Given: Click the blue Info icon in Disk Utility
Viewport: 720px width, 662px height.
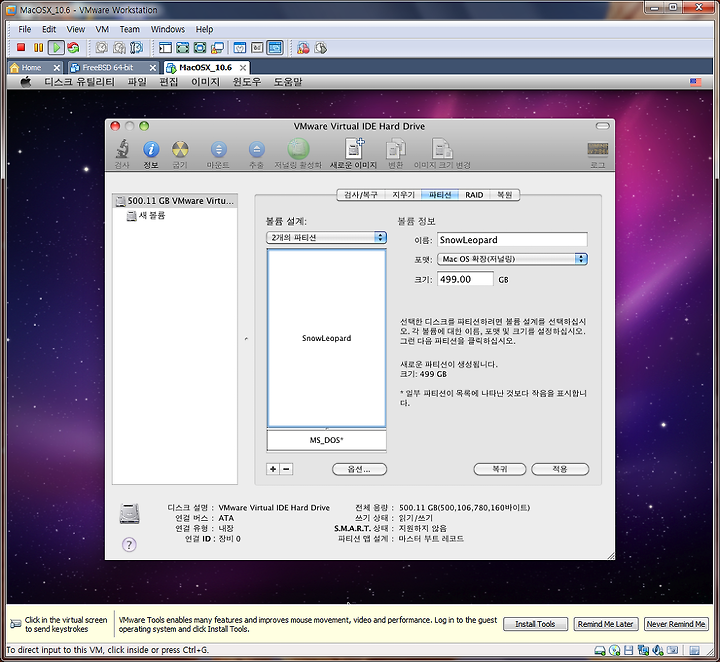Looking at the screenshot, I should pyautogui.click(x=151, y=149).
